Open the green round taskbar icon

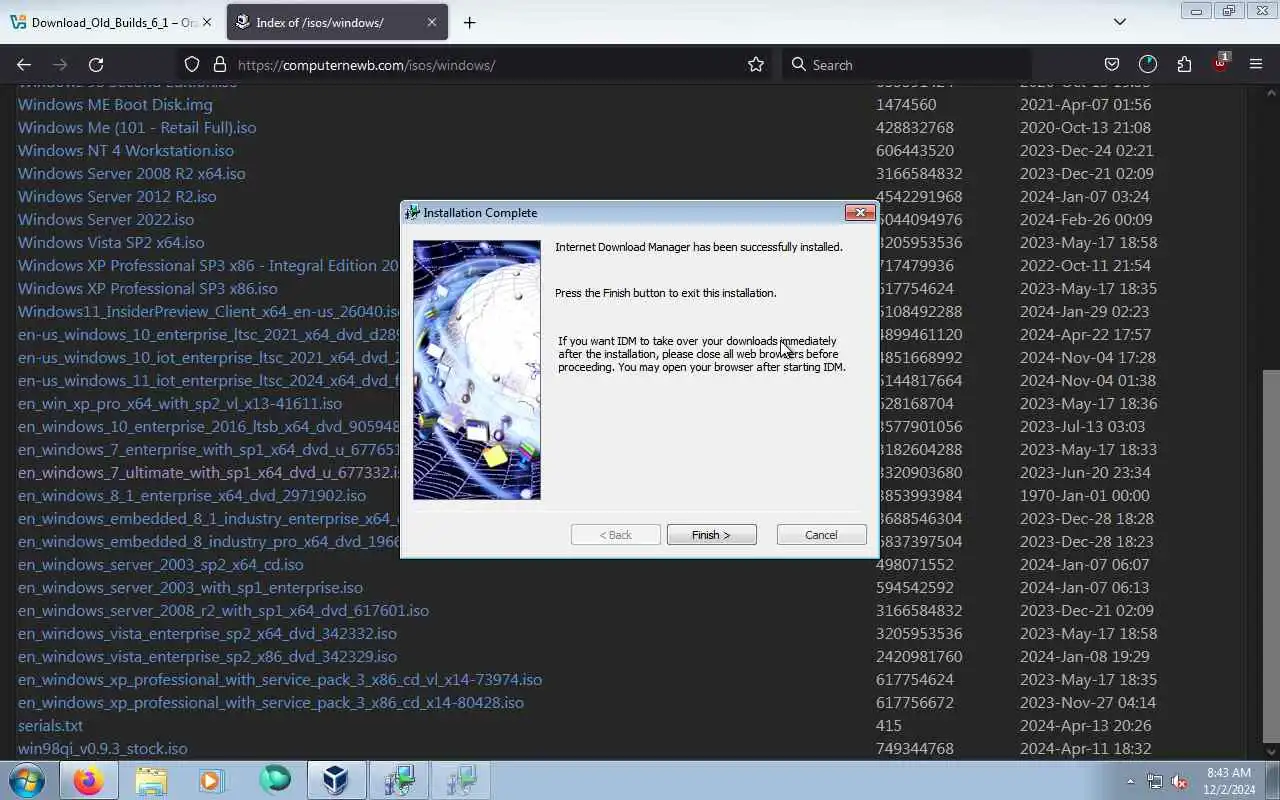tap(274, 780)
